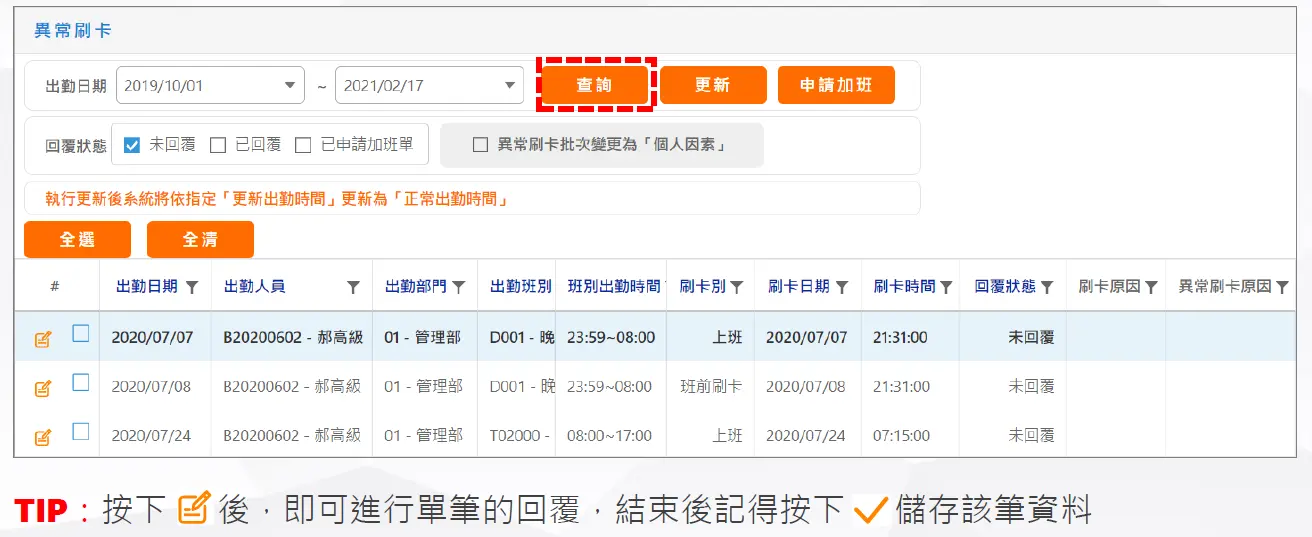Open the filter icon on the 出勤日期 column

192,287
